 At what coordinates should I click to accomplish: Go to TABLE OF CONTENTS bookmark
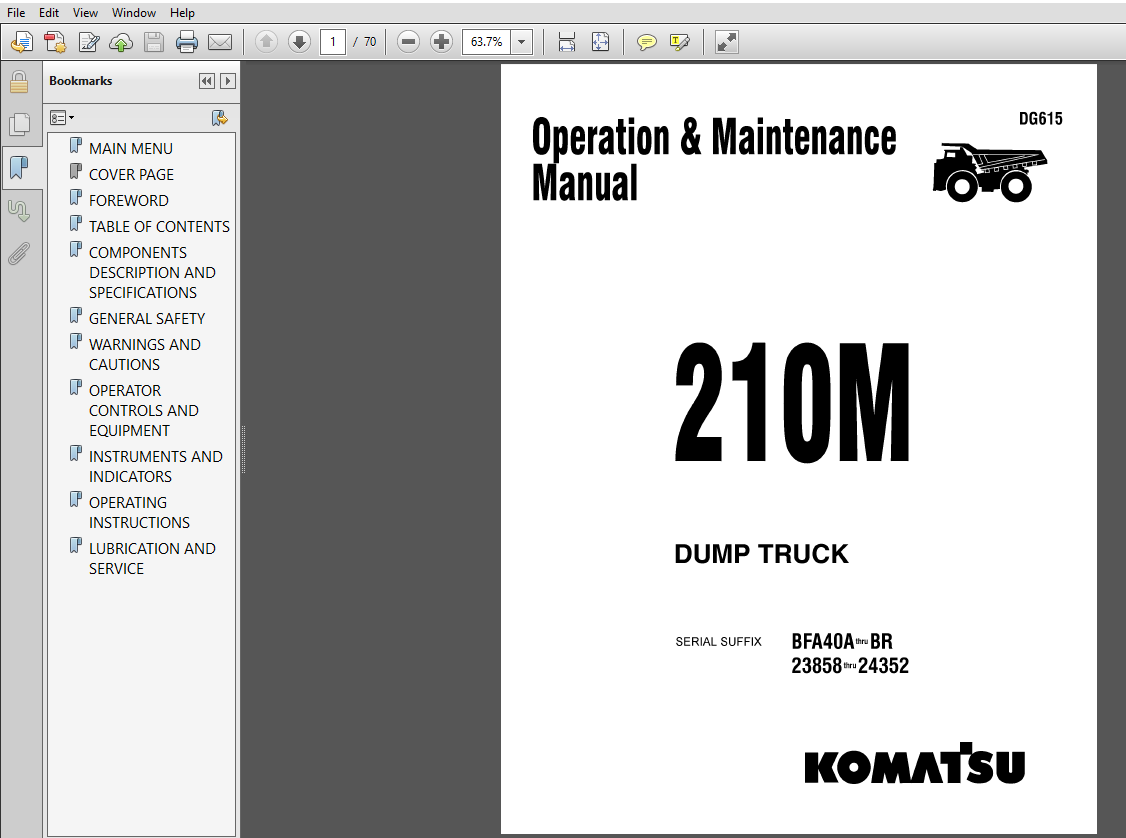click(x=159, y=226)
